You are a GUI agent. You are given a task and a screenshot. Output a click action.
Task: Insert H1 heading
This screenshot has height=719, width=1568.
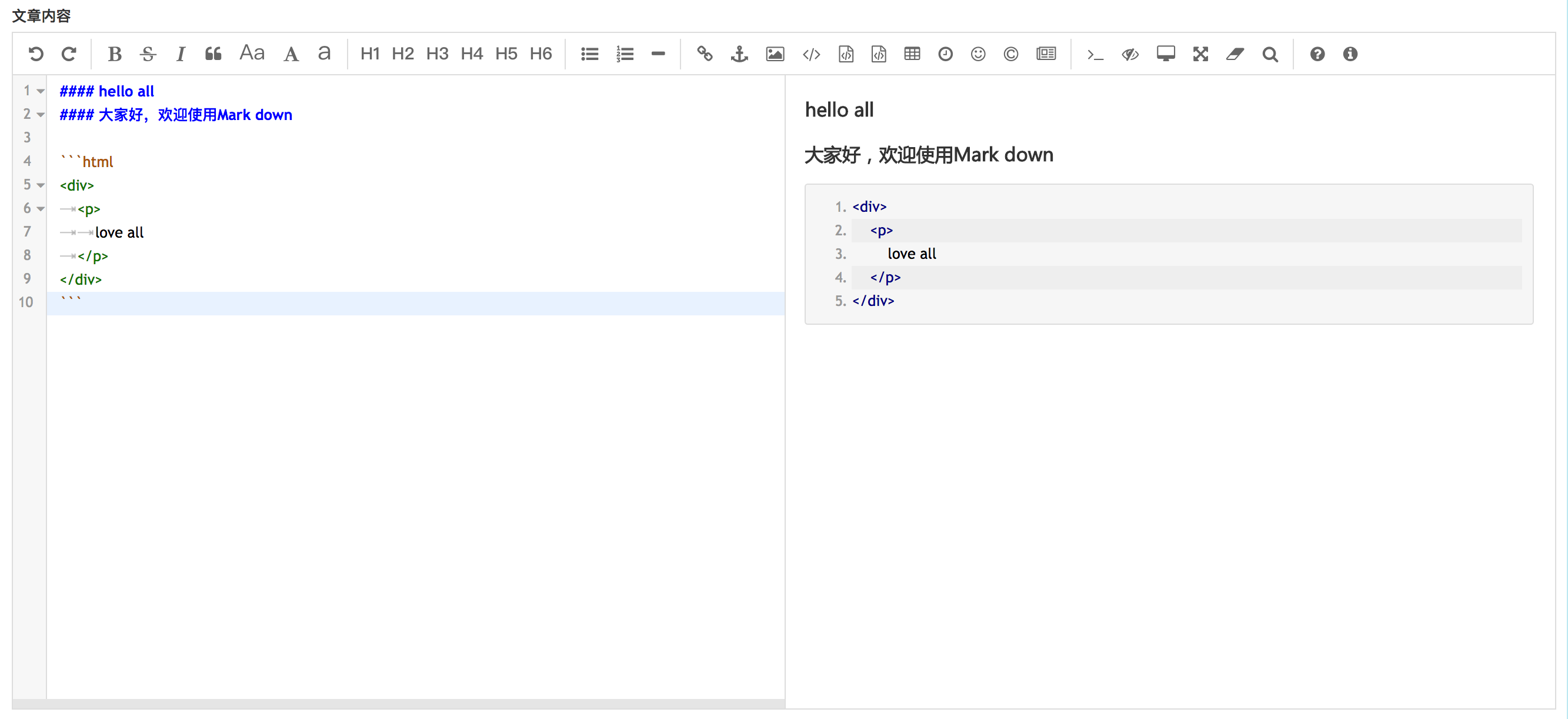[x=369, y=54]
